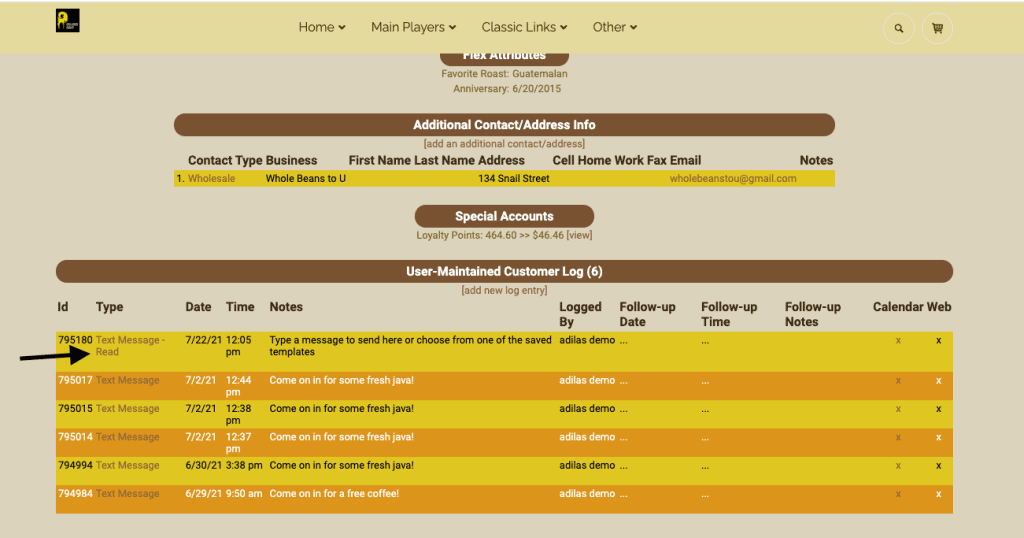Click log Id 794994
The image size is (1024, 538).
pos(75,466)
